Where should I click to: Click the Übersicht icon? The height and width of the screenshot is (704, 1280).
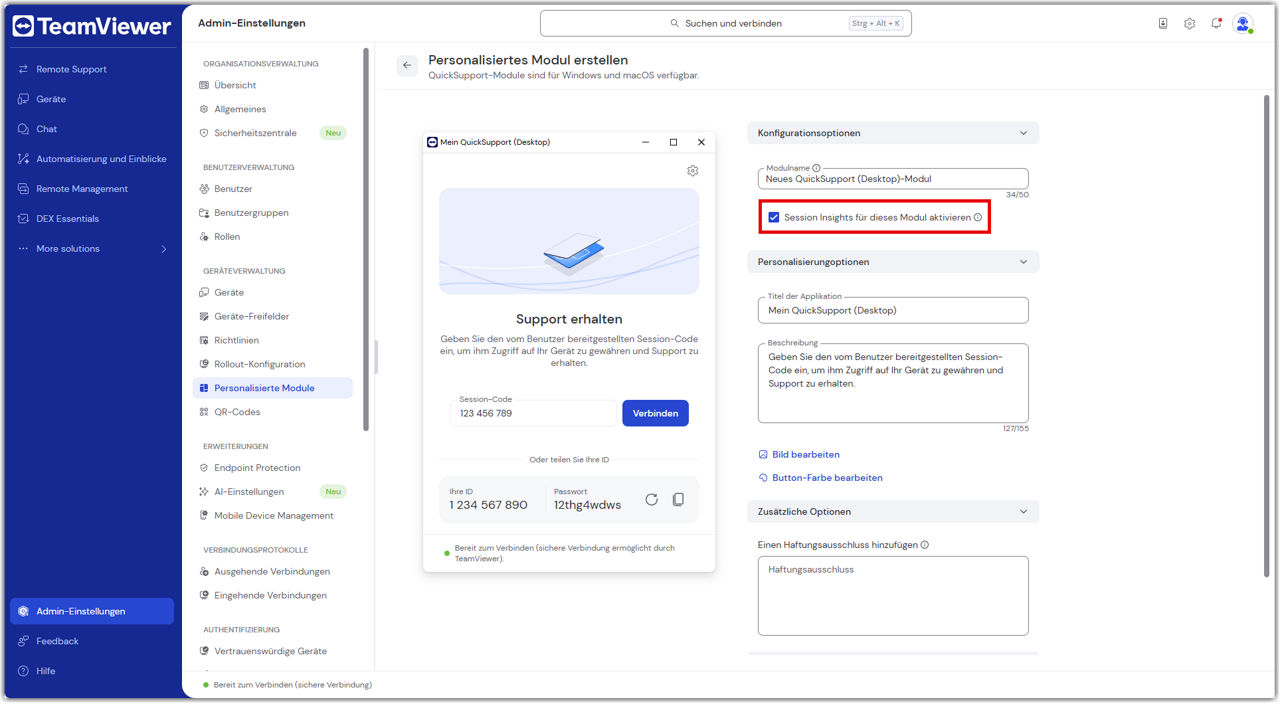tap(204, 85)
